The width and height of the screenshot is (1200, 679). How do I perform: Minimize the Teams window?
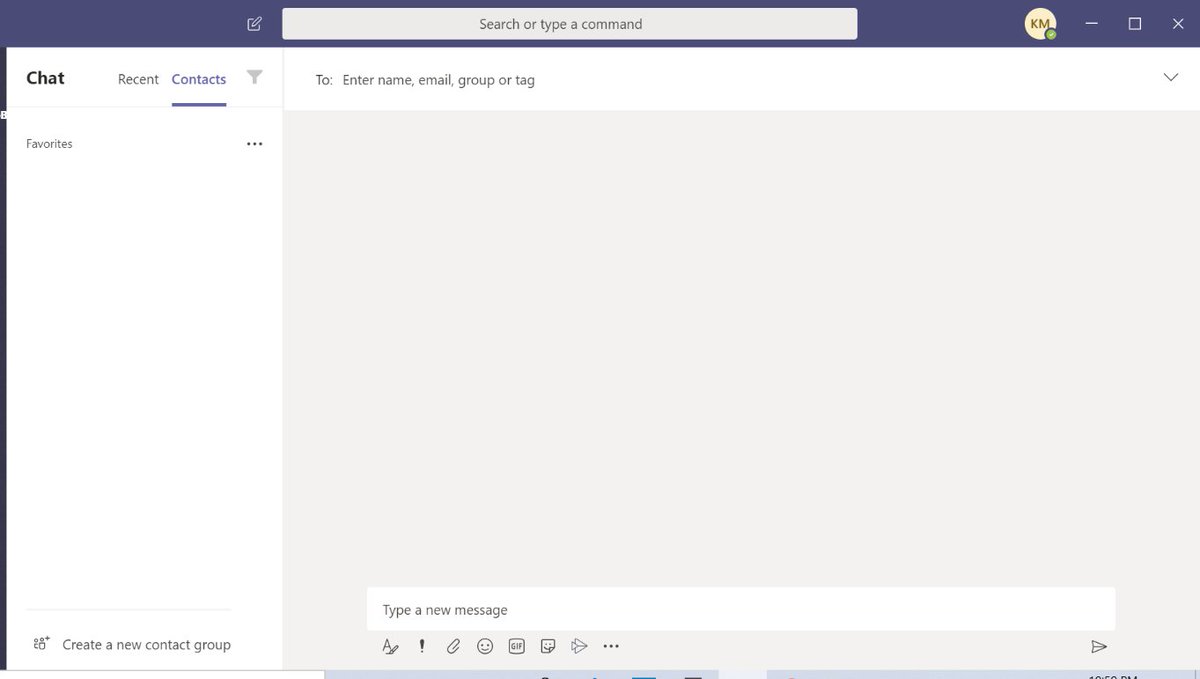[1093, 24]
